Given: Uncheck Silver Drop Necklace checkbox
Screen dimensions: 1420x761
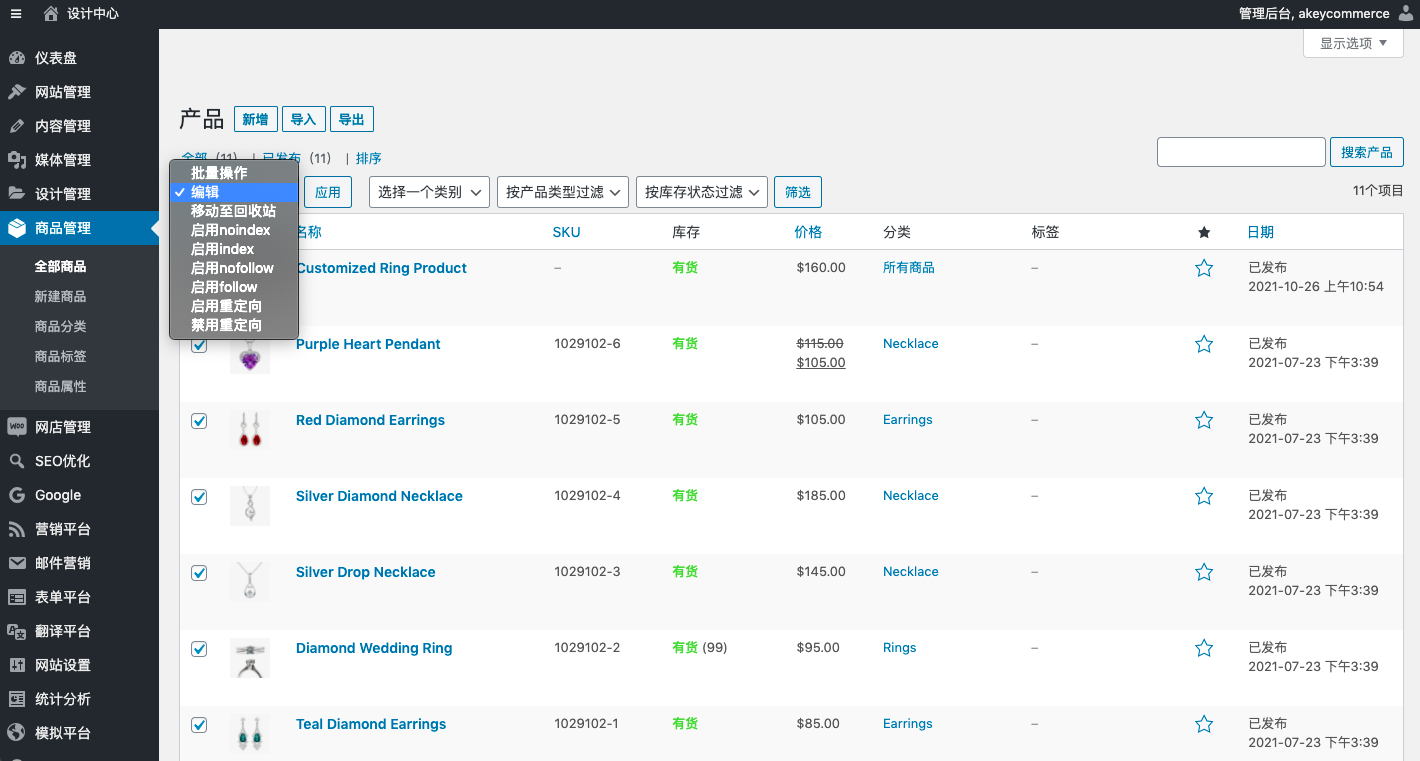Looking at the screenshot, I should (199, 573).
